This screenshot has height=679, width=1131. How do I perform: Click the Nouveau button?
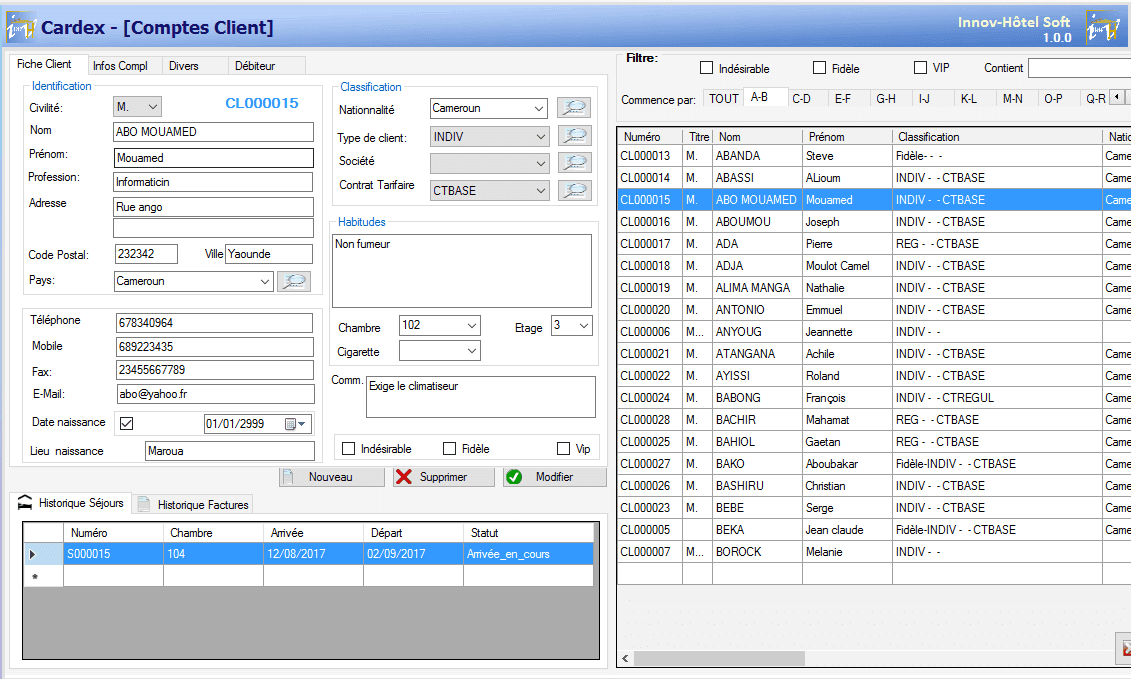coord(331,476)
